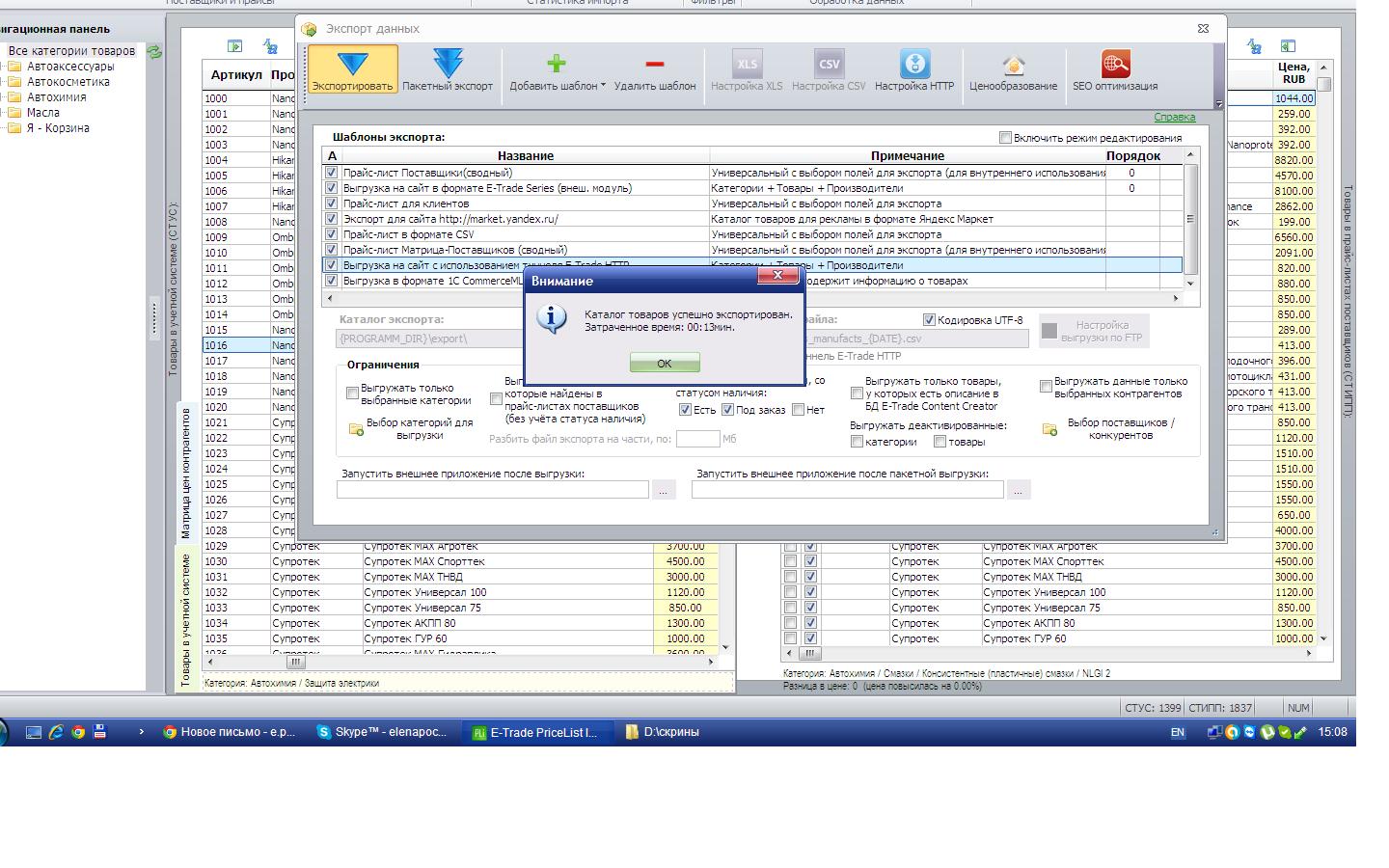This screenshot has height=868, width=1389.
Task: Toggle the Есть availability checkbox
Action: coord(685,410)
